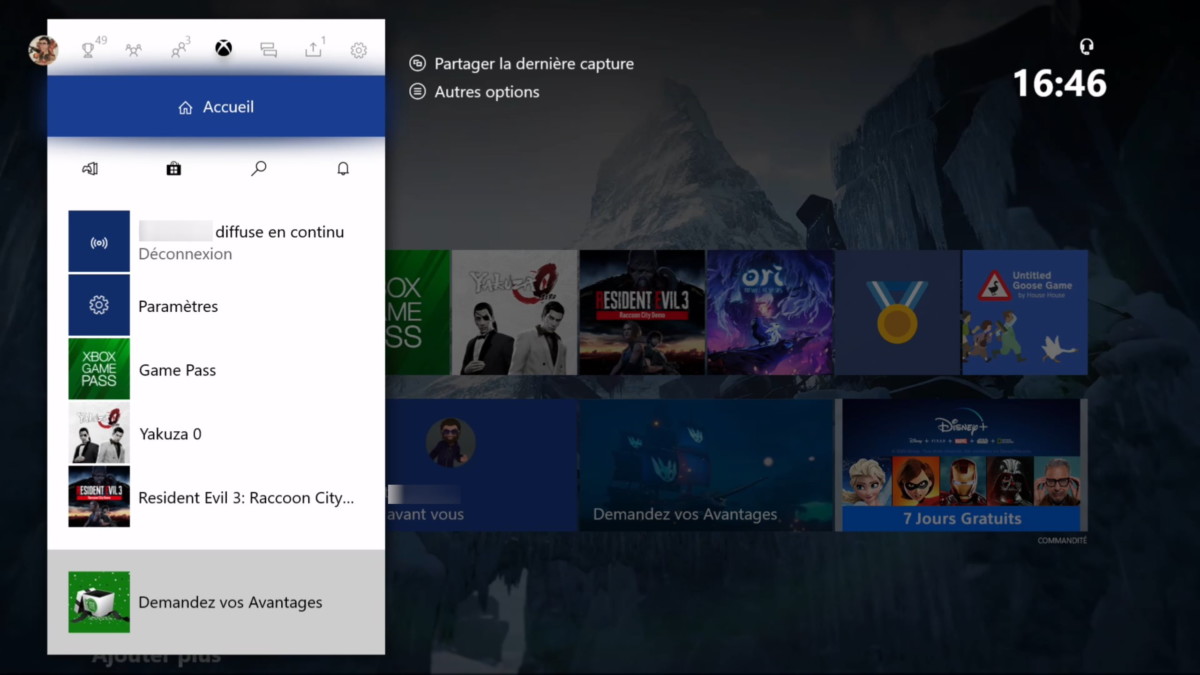Screen dimensions: 1200x675
Task: Open Demandez vos Avantages dashboard tile
Action: point(706,465)
